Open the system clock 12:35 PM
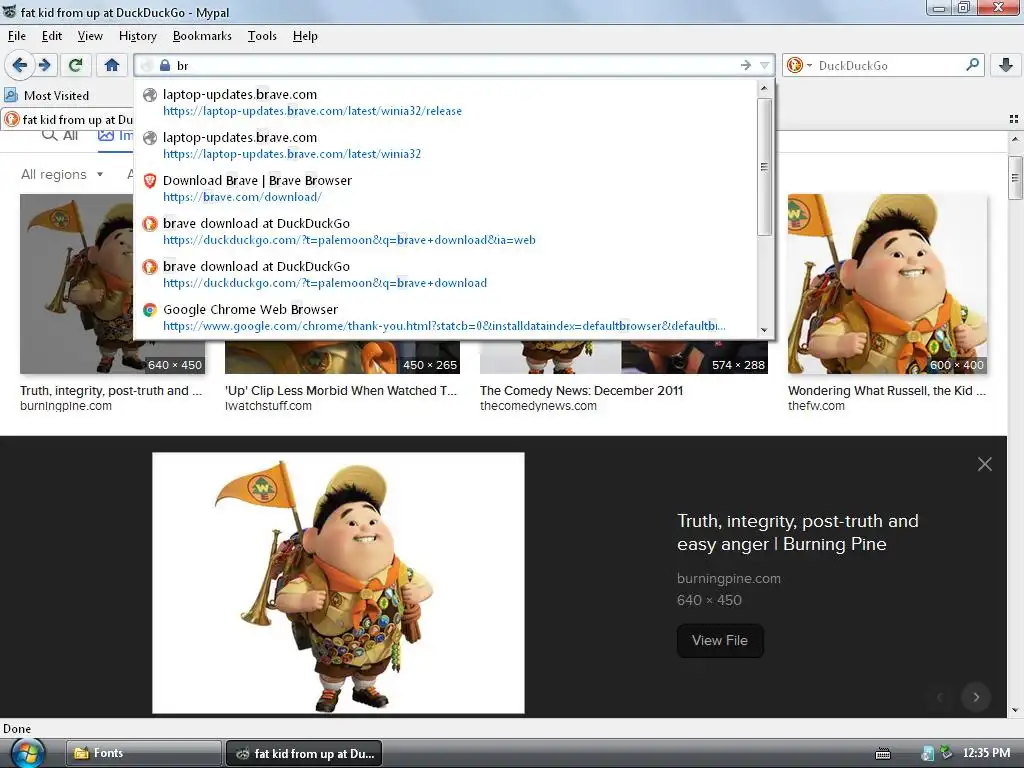This screenshot has height=768, width=1024. click(x=986, y=753)
